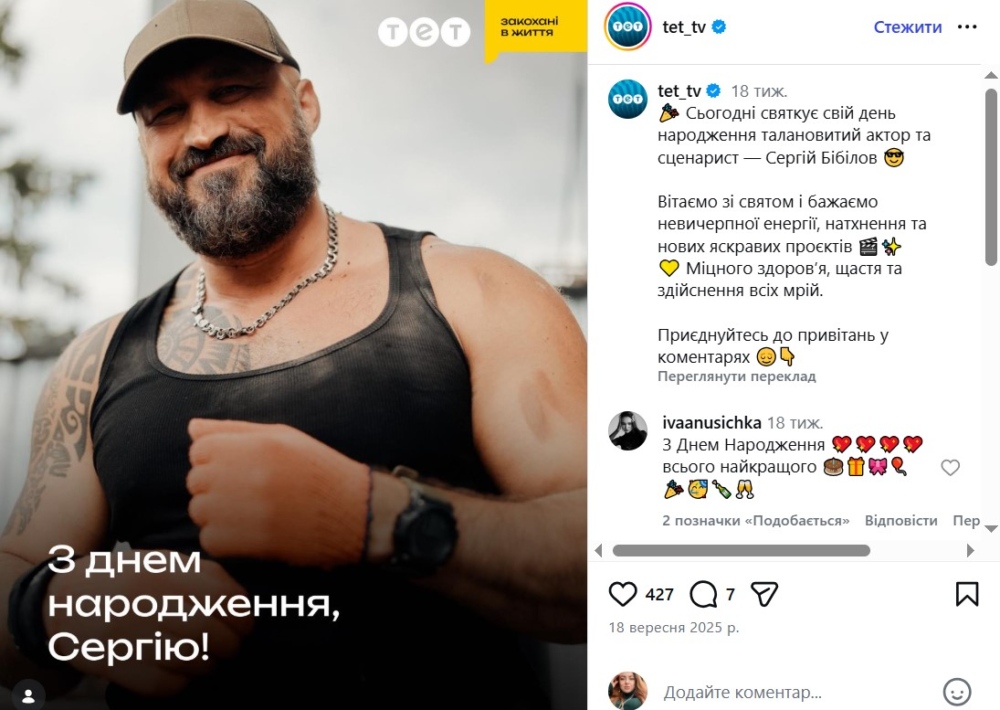
Task: Reply to the comment via Відповісти
Action: 901,521
